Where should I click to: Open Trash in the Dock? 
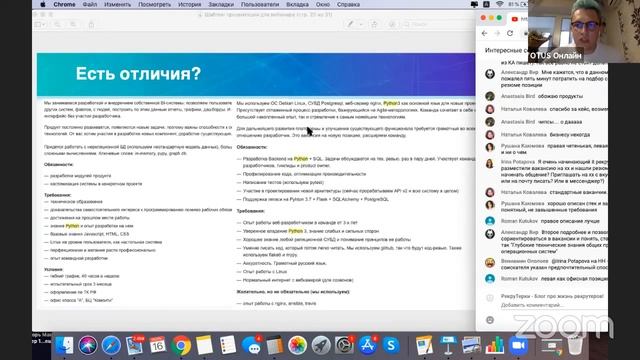575,345
